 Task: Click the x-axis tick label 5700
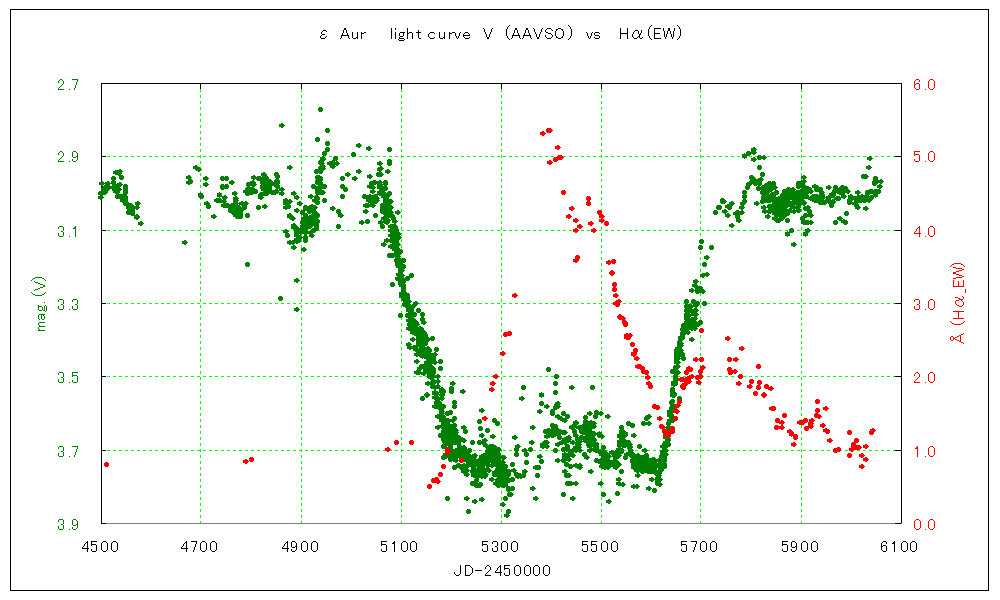click(x=700, y=546)
